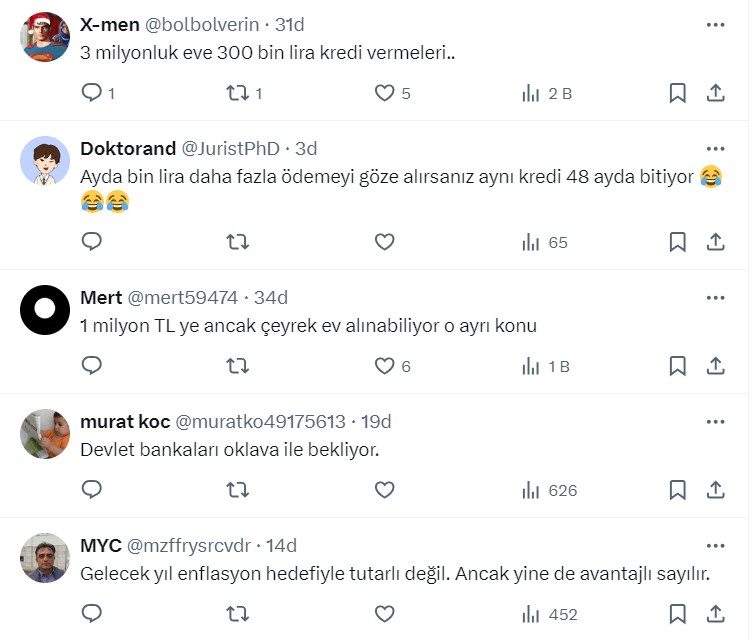754x640 pixels.
Task: Open the 34d timestamp on Mert's tweet
Action: tap(270, 297)
